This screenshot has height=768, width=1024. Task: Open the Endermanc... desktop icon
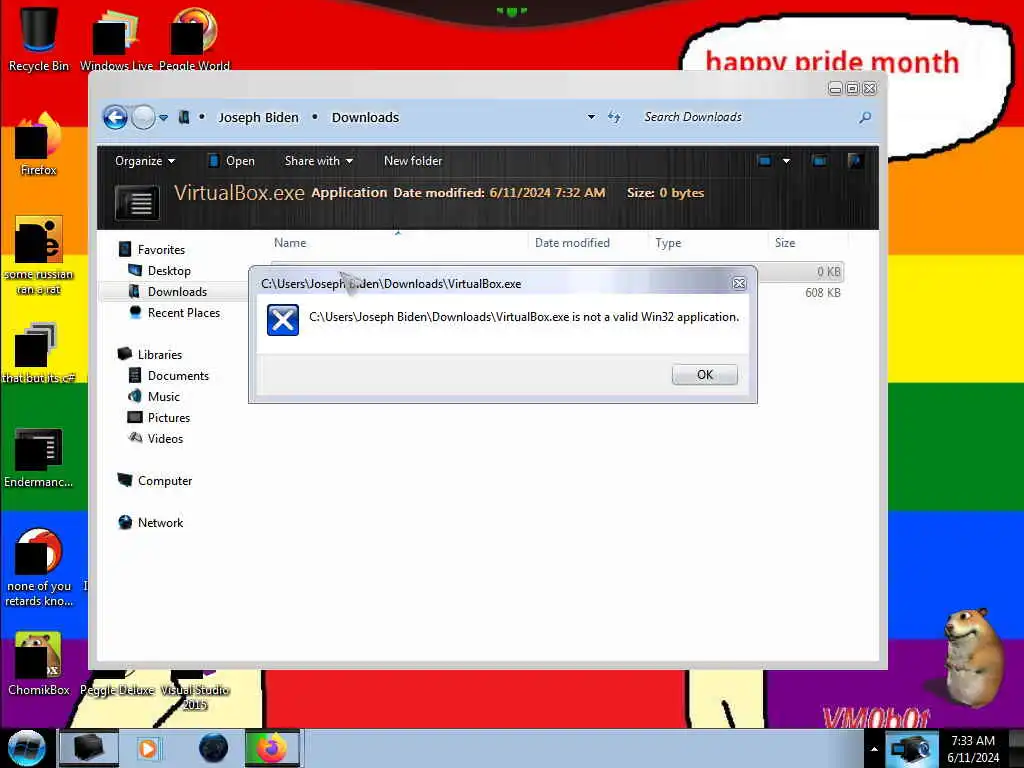[39, 457]
